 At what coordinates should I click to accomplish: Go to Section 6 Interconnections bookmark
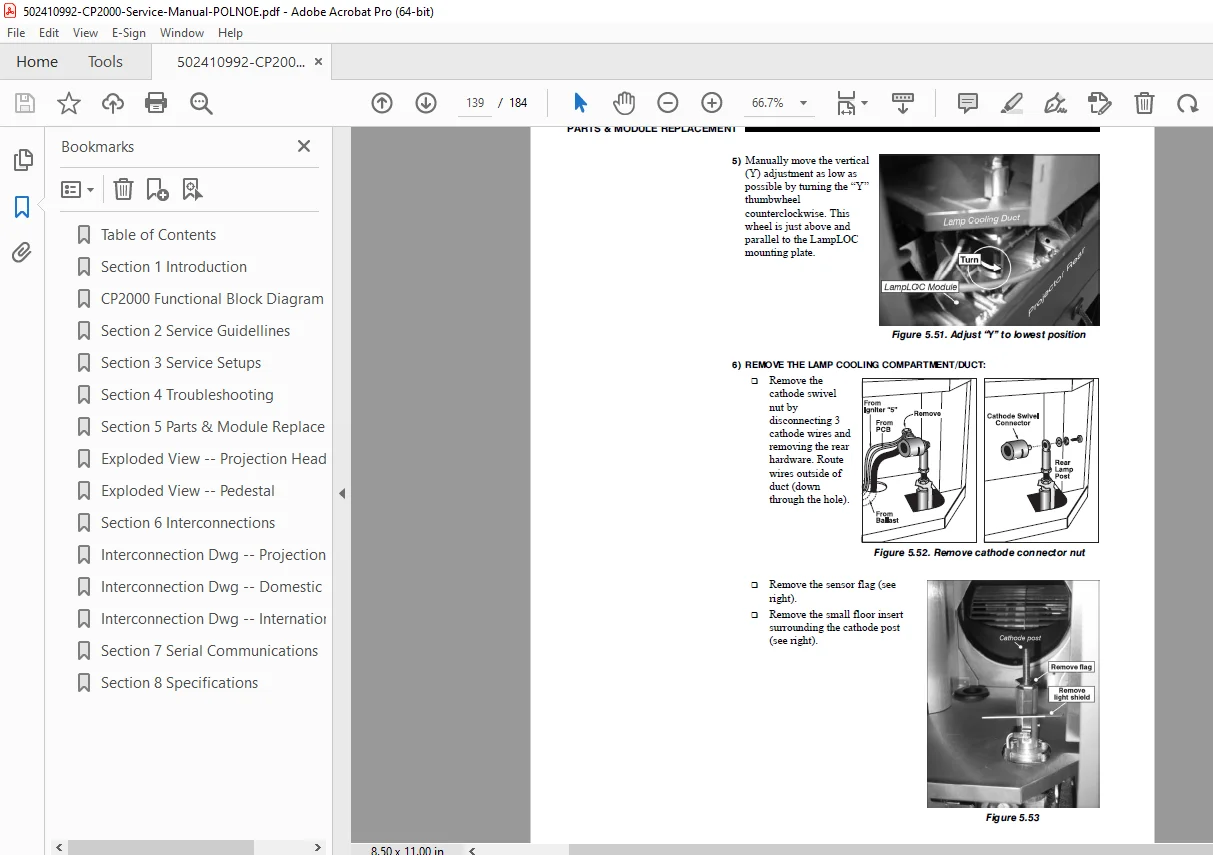pos(188,523)
